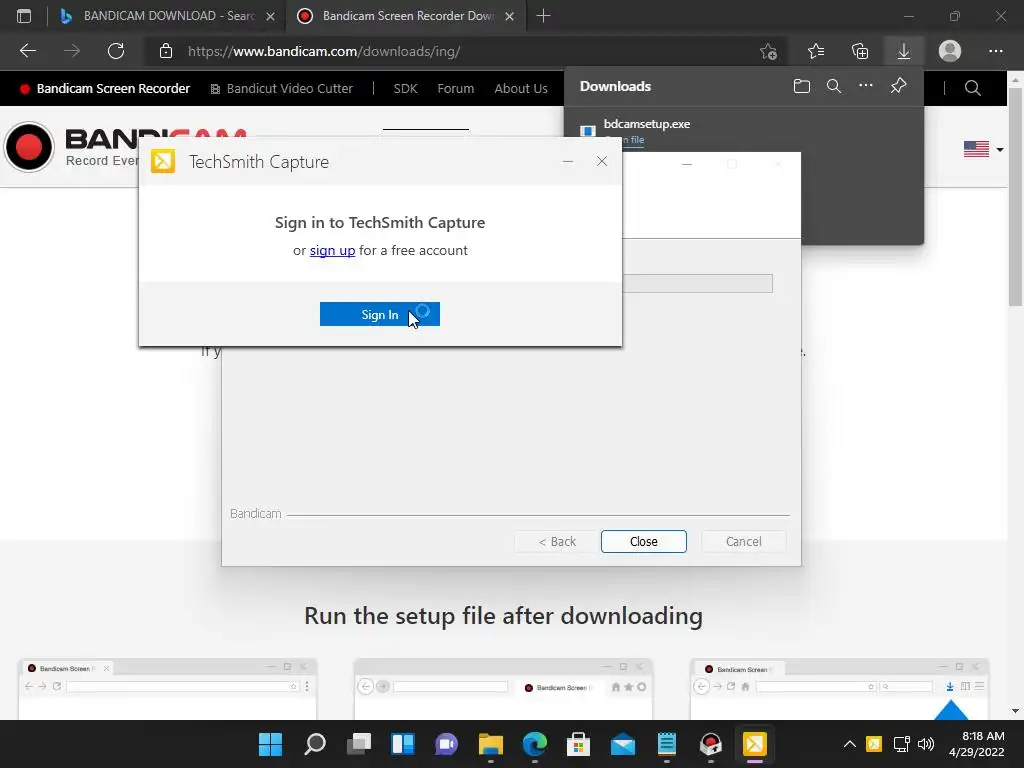Screen dimensions: 1024x768
Task: Open network settings from tray
Action: [x=902, y=744]
